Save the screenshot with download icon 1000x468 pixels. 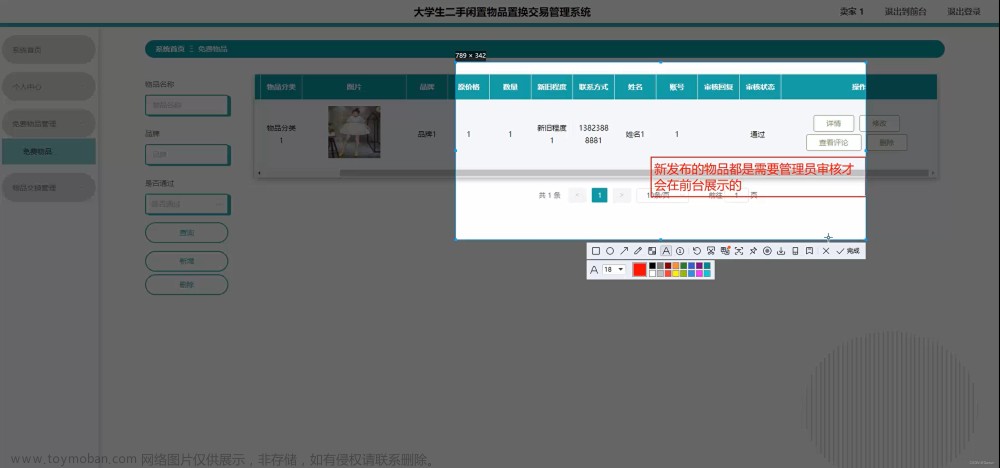click(781, 251)
